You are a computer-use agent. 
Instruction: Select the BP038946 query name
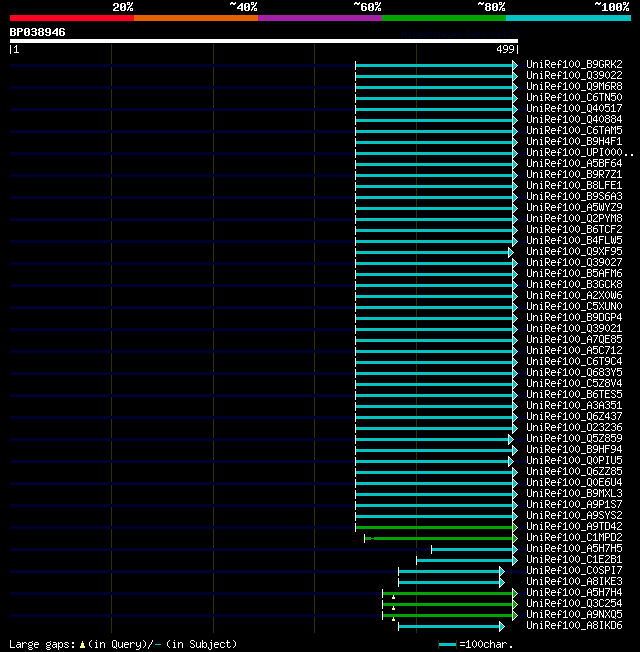tap(37, 32)
